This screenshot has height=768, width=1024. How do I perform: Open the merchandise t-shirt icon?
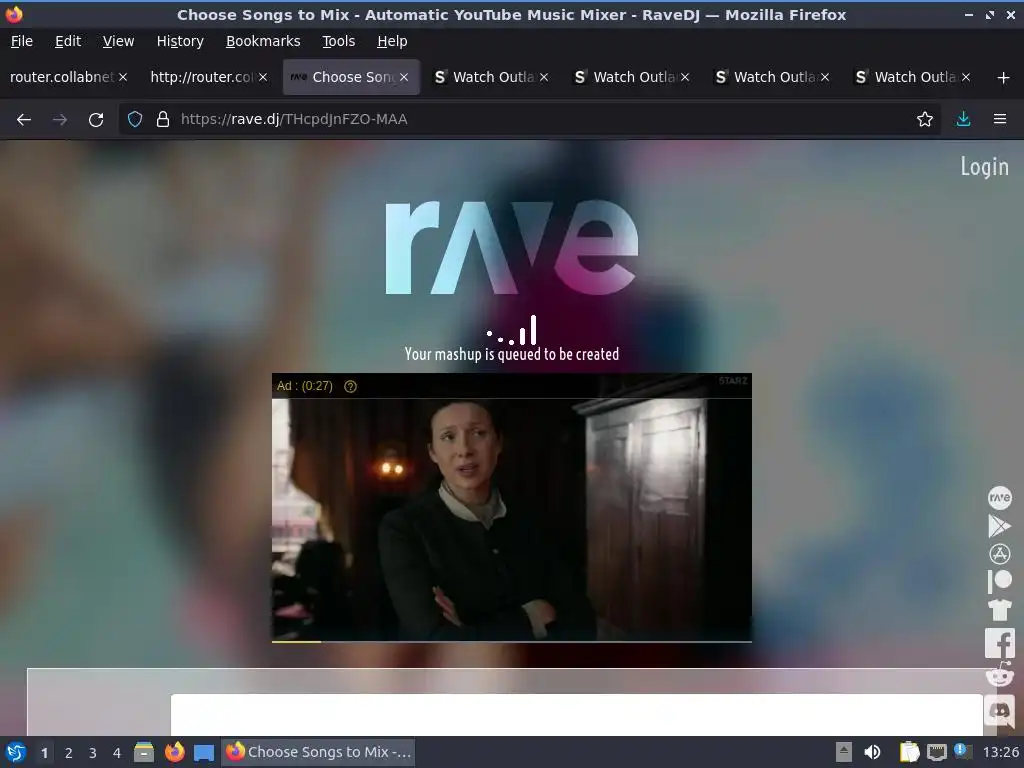(x=999, y=610)
